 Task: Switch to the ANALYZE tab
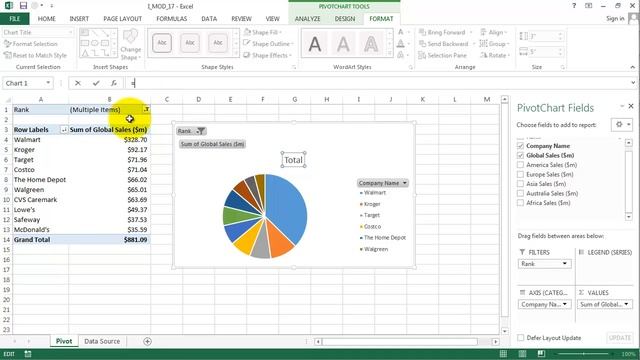[307, 19]
